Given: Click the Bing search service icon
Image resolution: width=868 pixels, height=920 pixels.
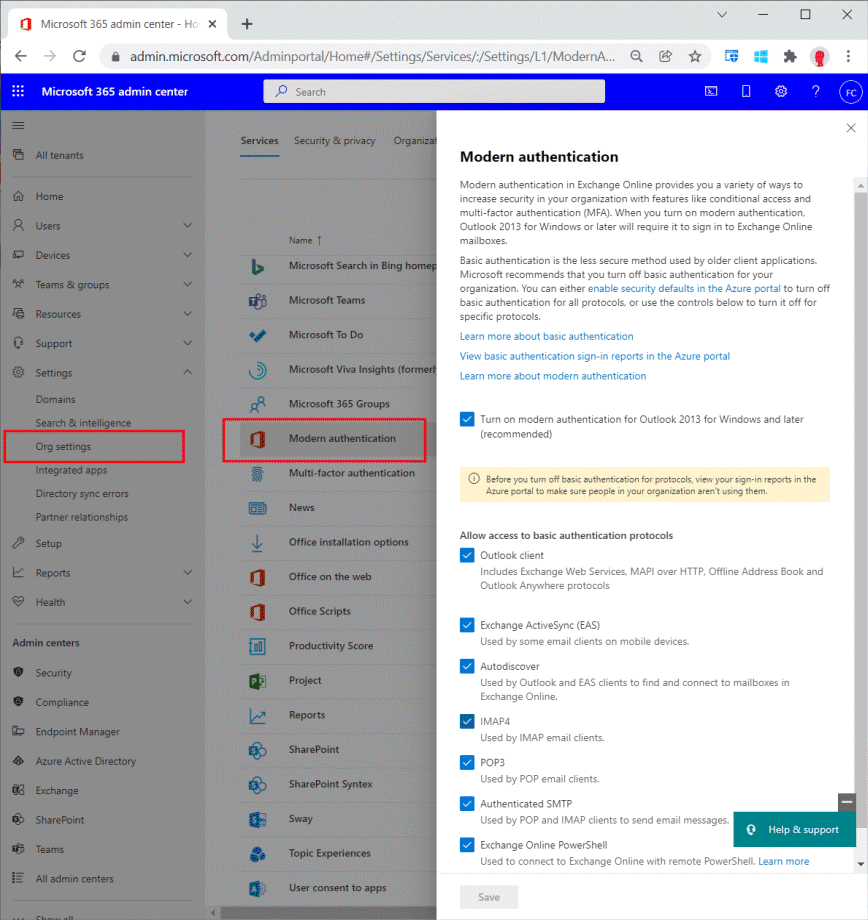Looking at the screenshot, I should [x=258, y=266].
